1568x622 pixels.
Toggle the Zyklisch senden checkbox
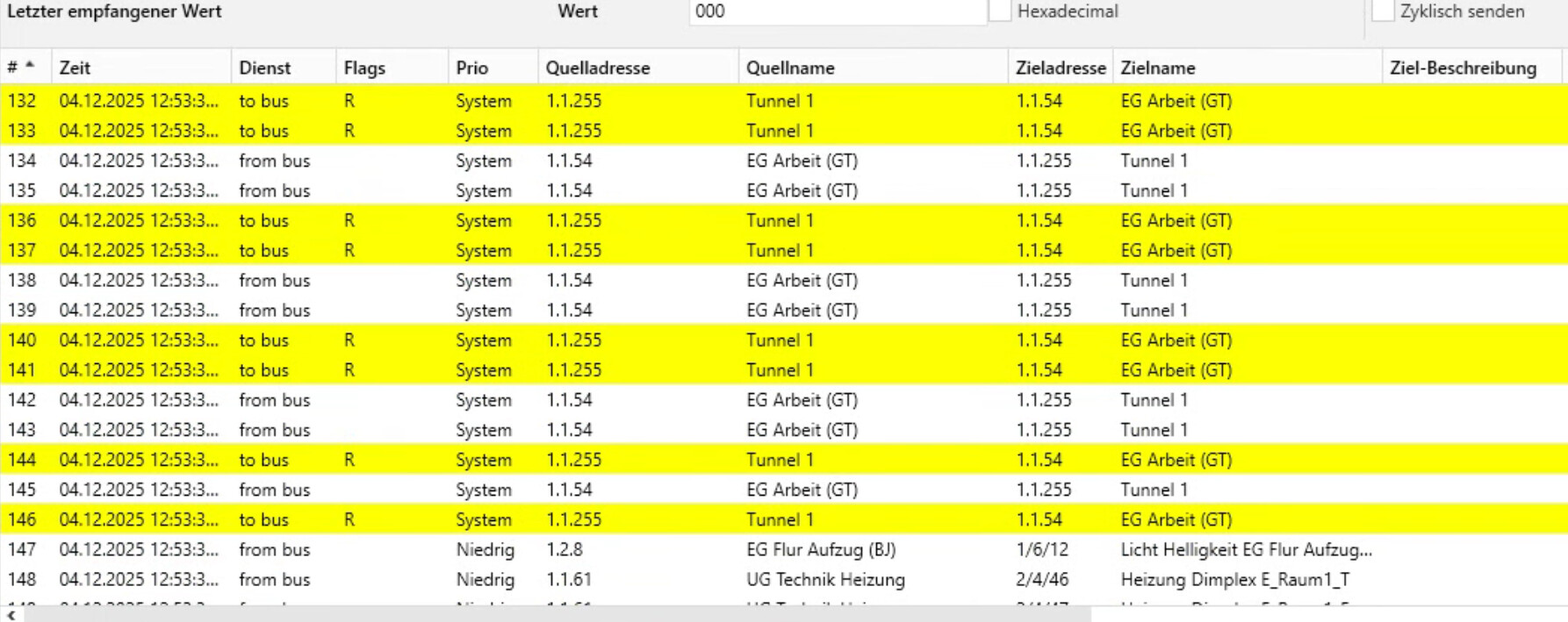[x=1384, y=11]
